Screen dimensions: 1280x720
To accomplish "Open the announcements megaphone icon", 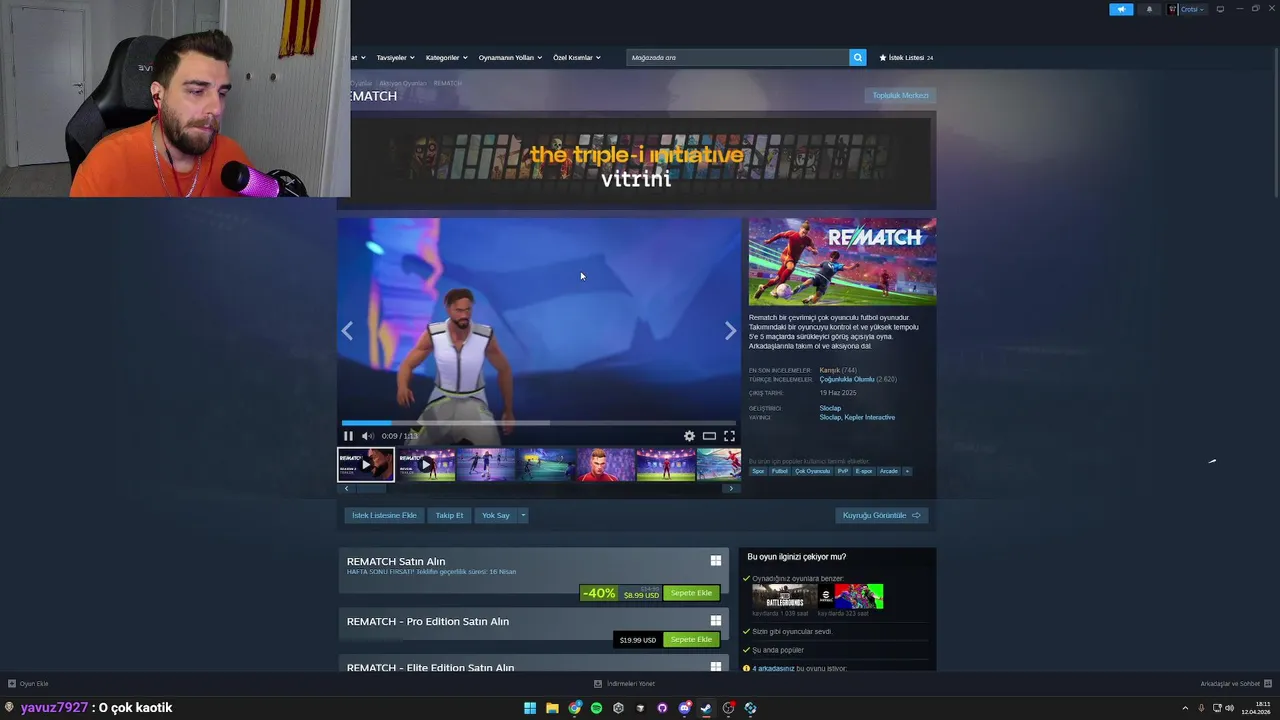I will (1121, 9).
